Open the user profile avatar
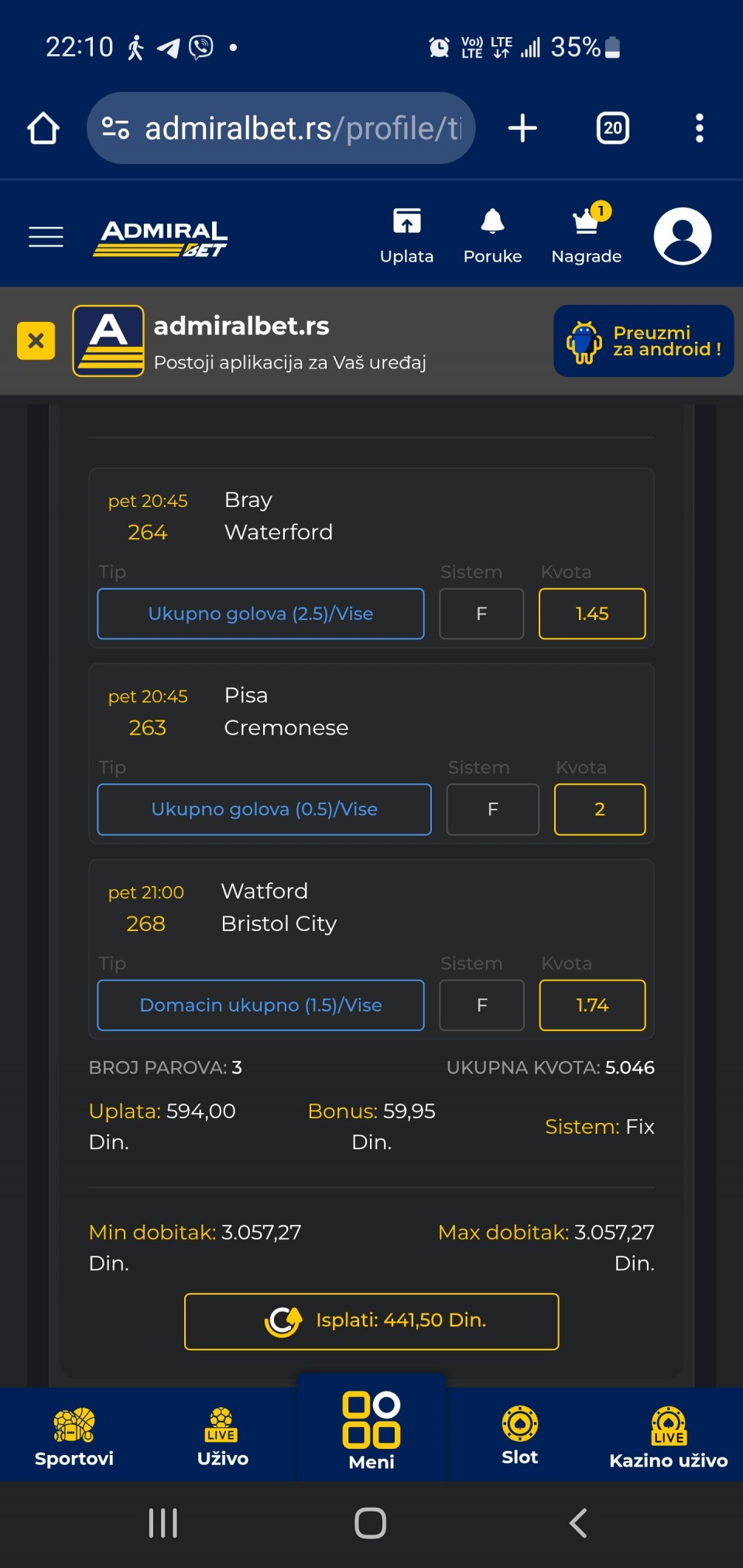The image size is (743, 1568). click(682, 236)
